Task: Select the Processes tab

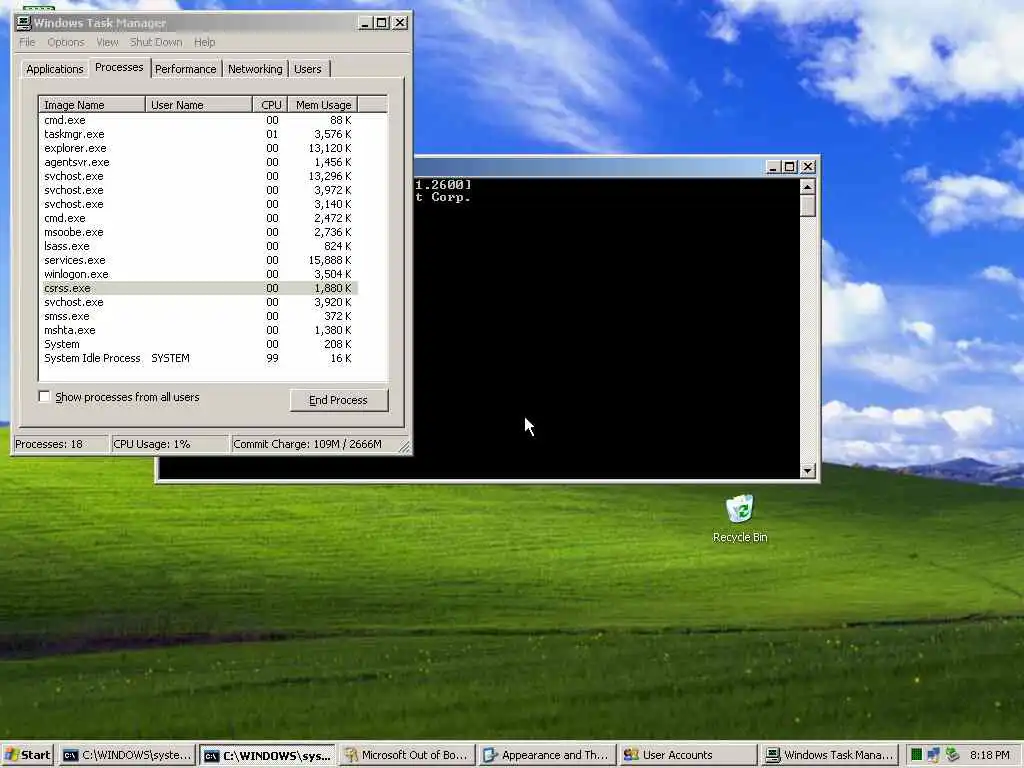Action: point(119,67)
